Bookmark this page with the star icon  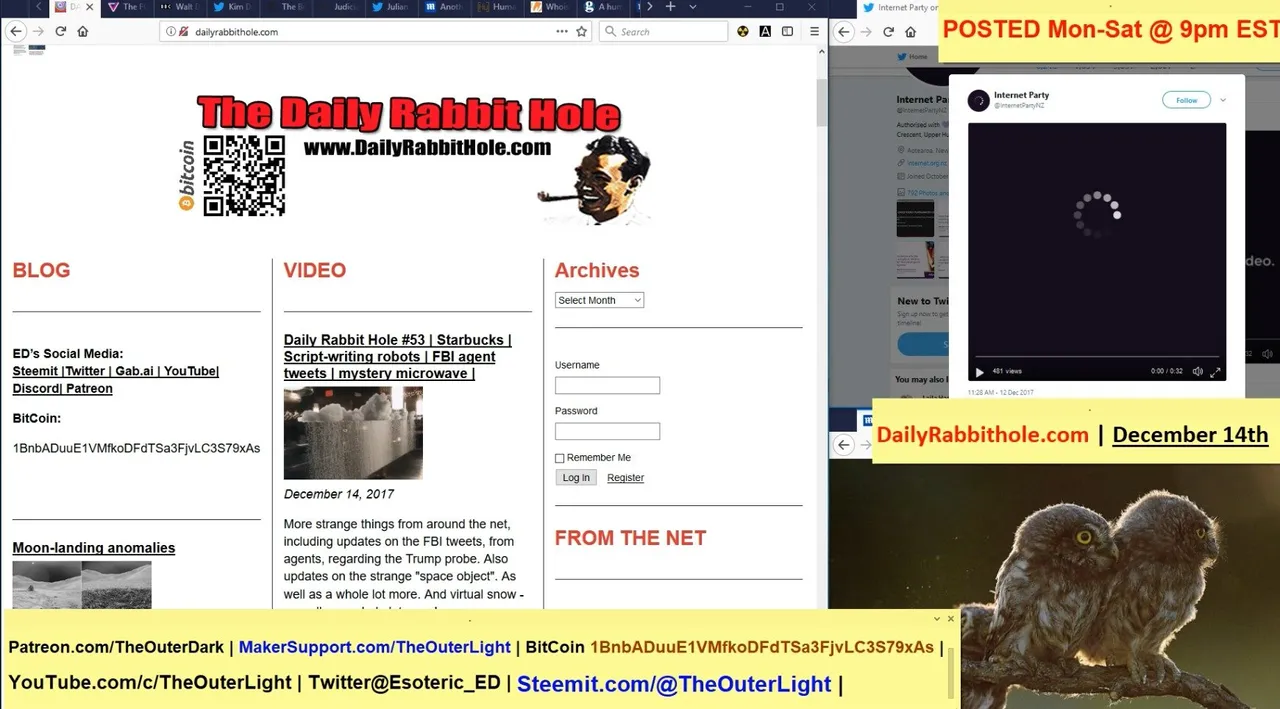[x=581, y=32]
